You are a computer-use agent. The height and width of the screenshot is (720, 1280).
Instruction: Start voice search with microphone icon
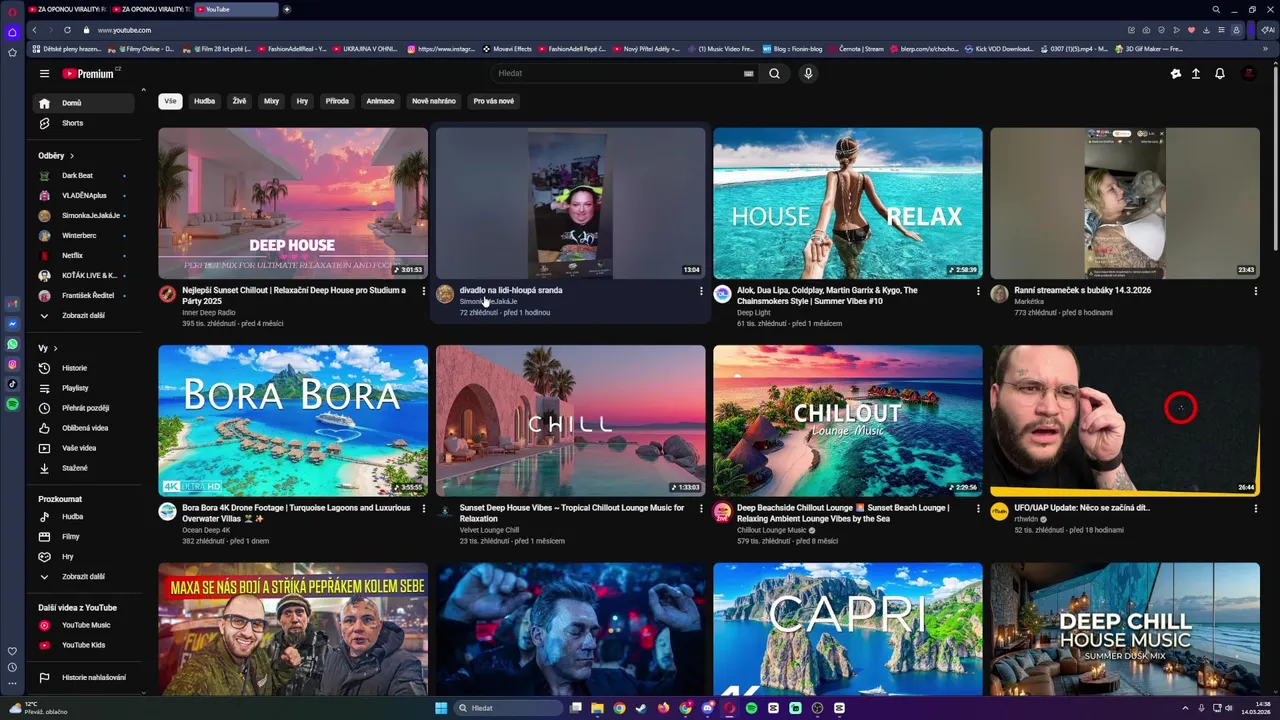[808, 73]
